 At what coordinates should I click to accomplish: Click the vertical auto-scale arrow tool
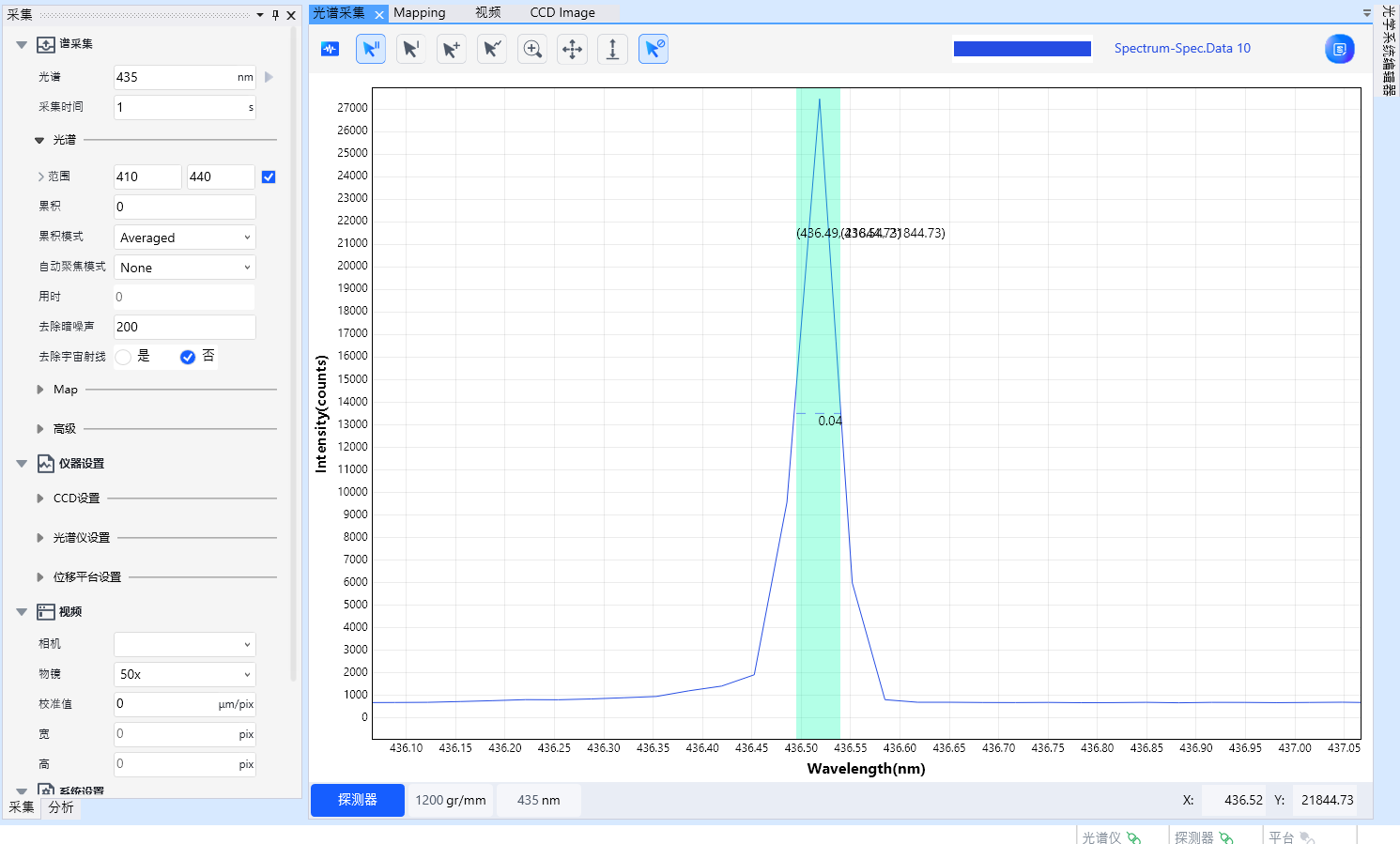[612, 49]
